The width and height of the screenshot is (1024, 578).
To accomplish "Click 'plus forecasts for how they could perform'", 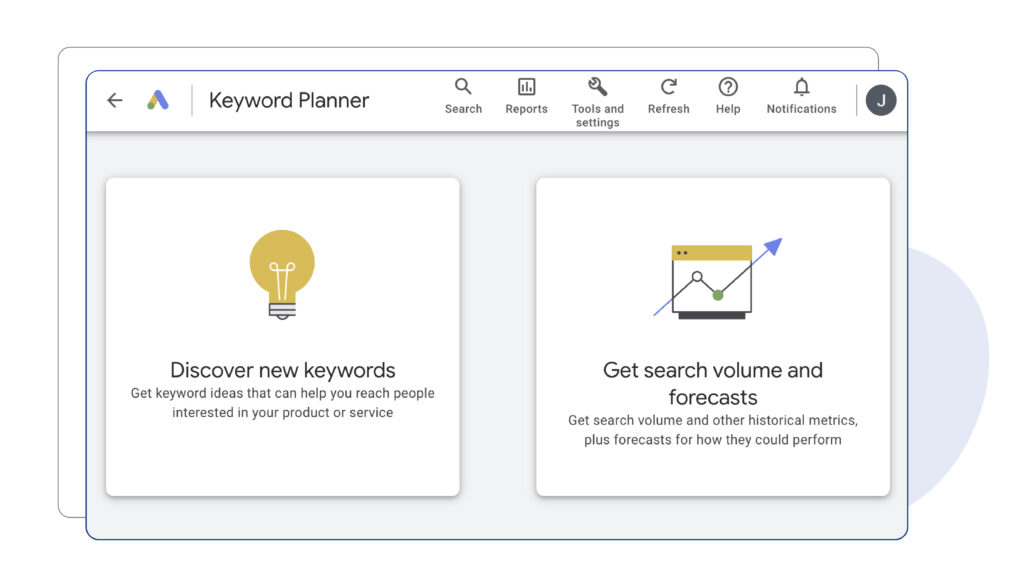I will tap(712, 440).
